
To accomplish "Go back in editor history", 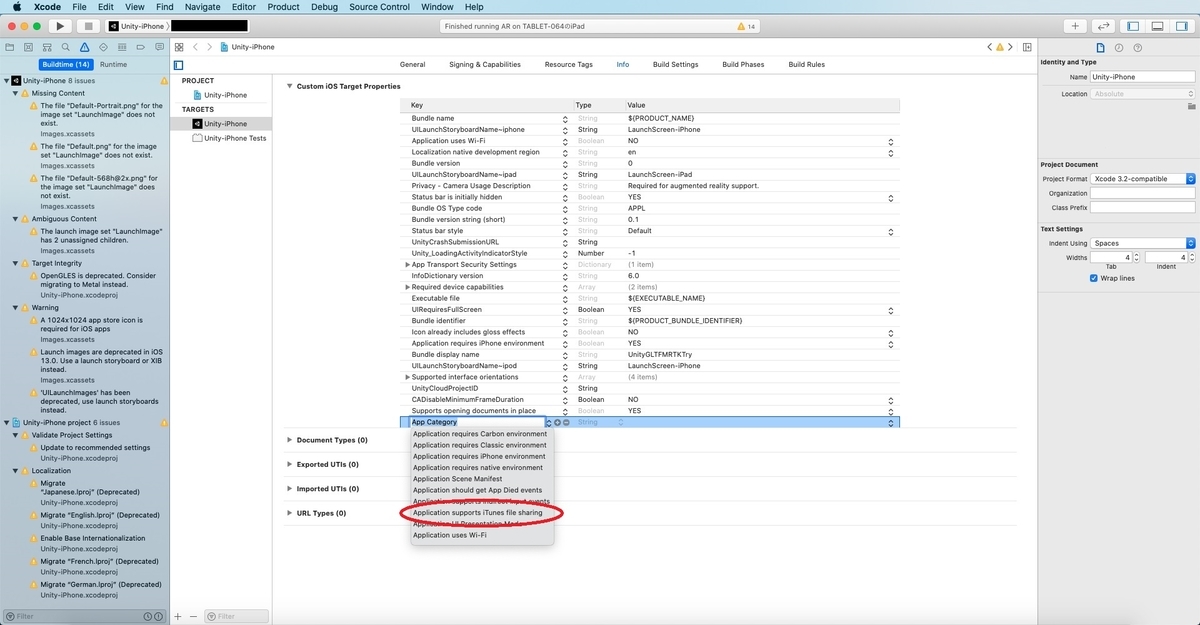I will (196, 47).
